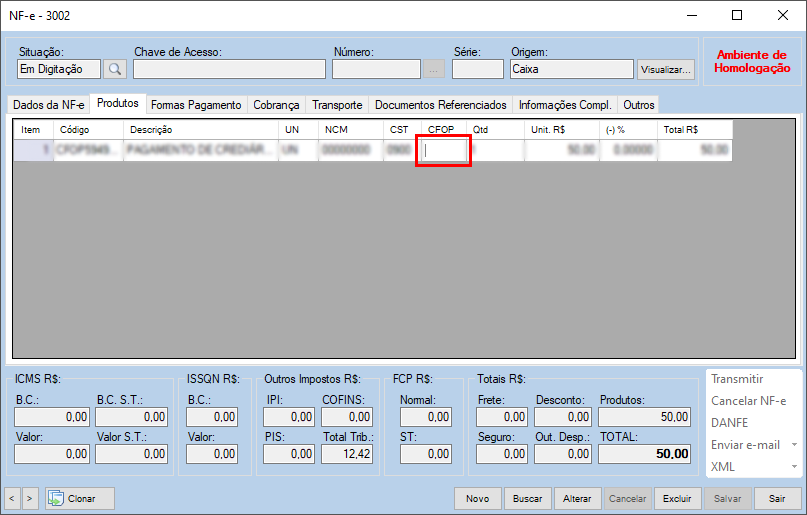
Task: Click the Chave de Acesso field
Action: 229,69
